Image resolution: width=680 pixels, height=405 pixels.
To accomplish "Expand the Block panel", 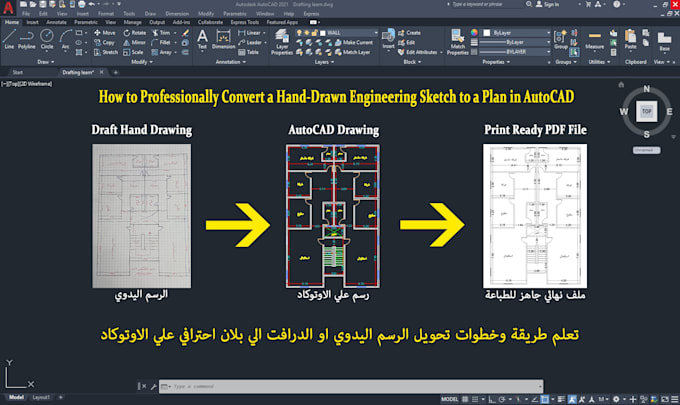I will [x=412, y=62].
